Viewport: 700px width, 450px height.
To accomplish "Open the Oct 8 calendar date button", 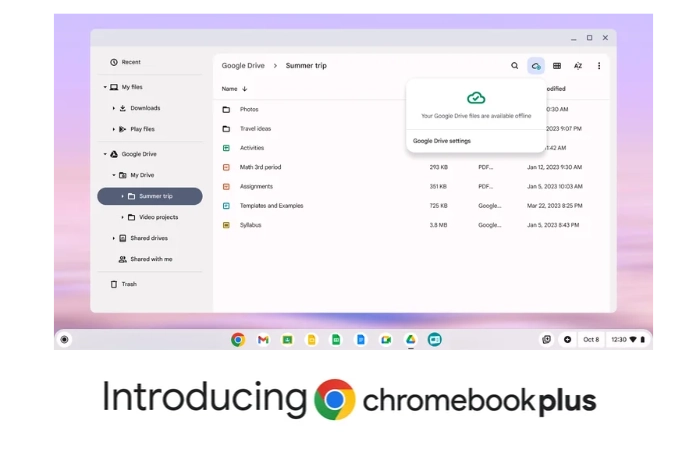I will click(591, 340).
